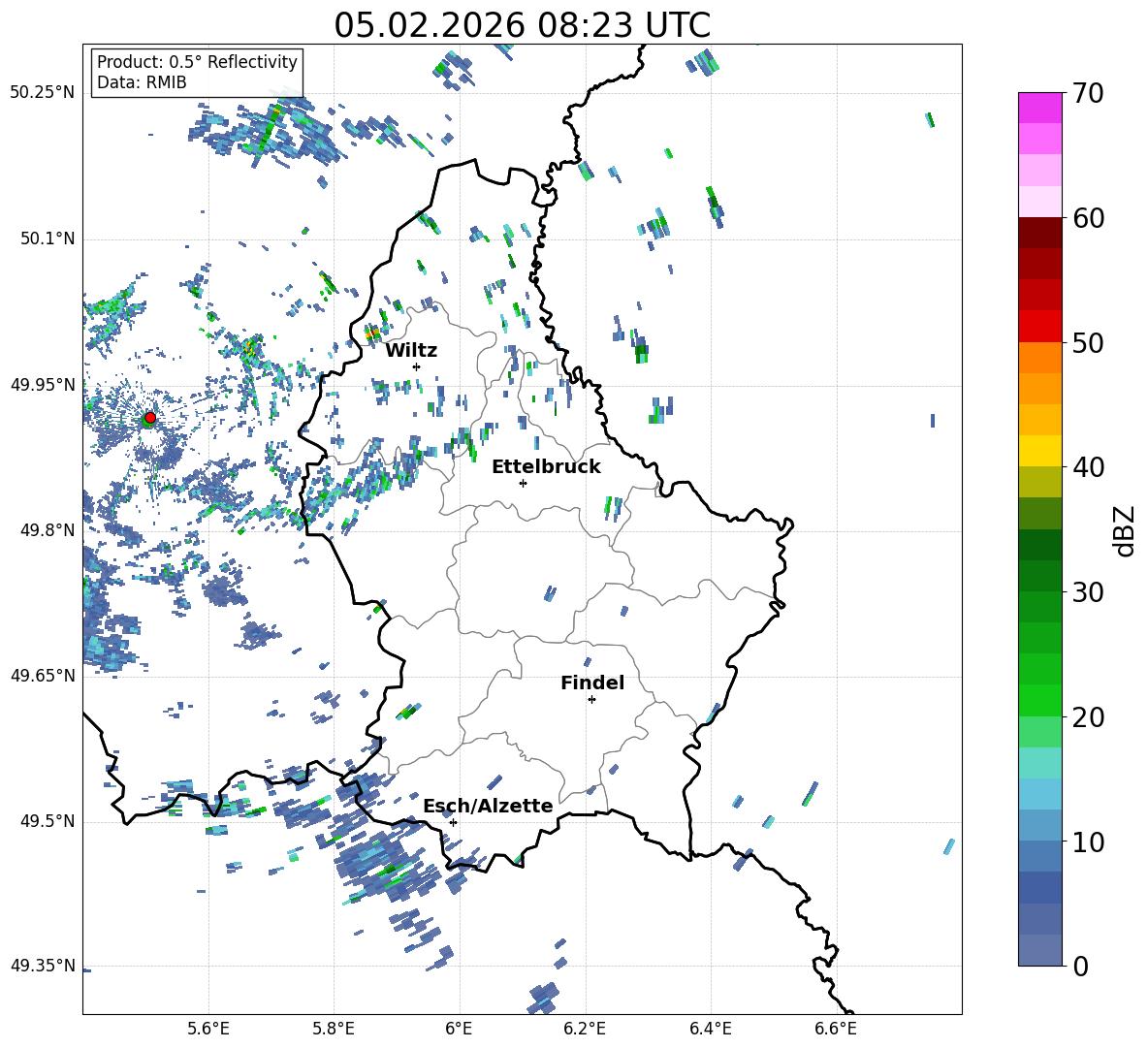Click the 49.8°N latitude label
This screenshot has width=1148, height=1048.
48,530
